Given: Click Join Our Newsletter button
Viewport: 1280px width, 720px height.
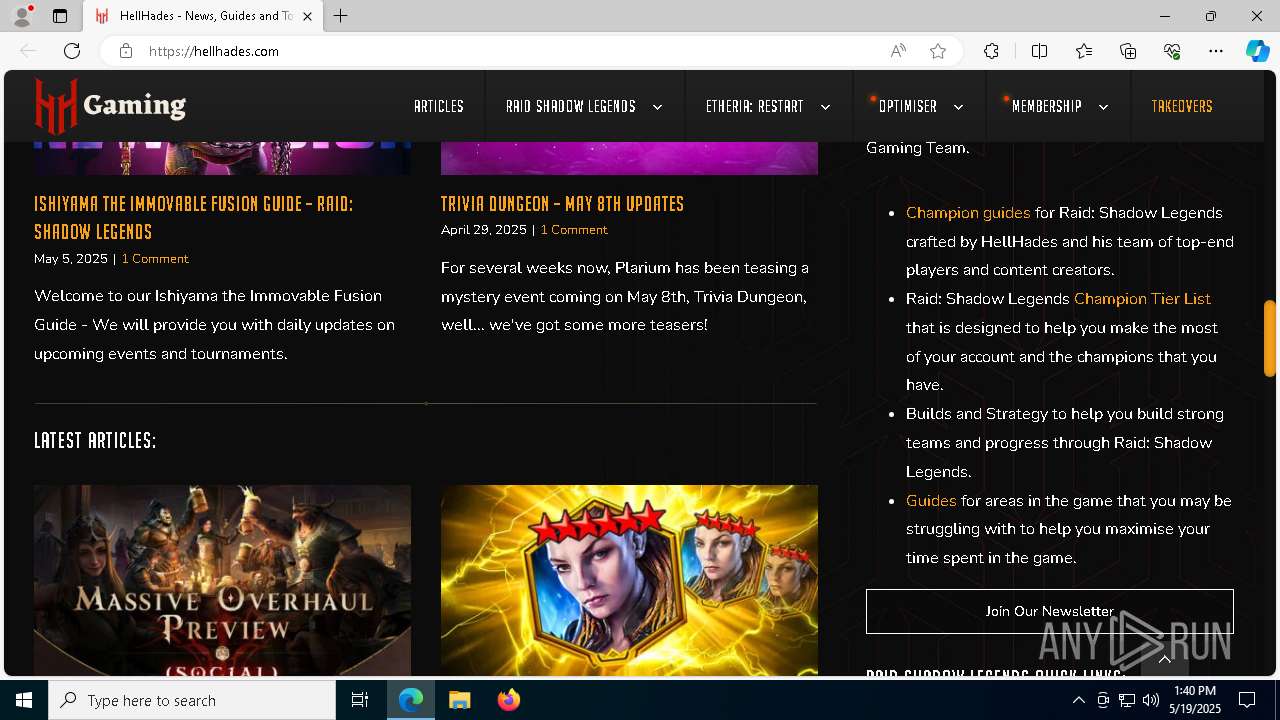Looking at the screenshot, I should (1050, 611).
